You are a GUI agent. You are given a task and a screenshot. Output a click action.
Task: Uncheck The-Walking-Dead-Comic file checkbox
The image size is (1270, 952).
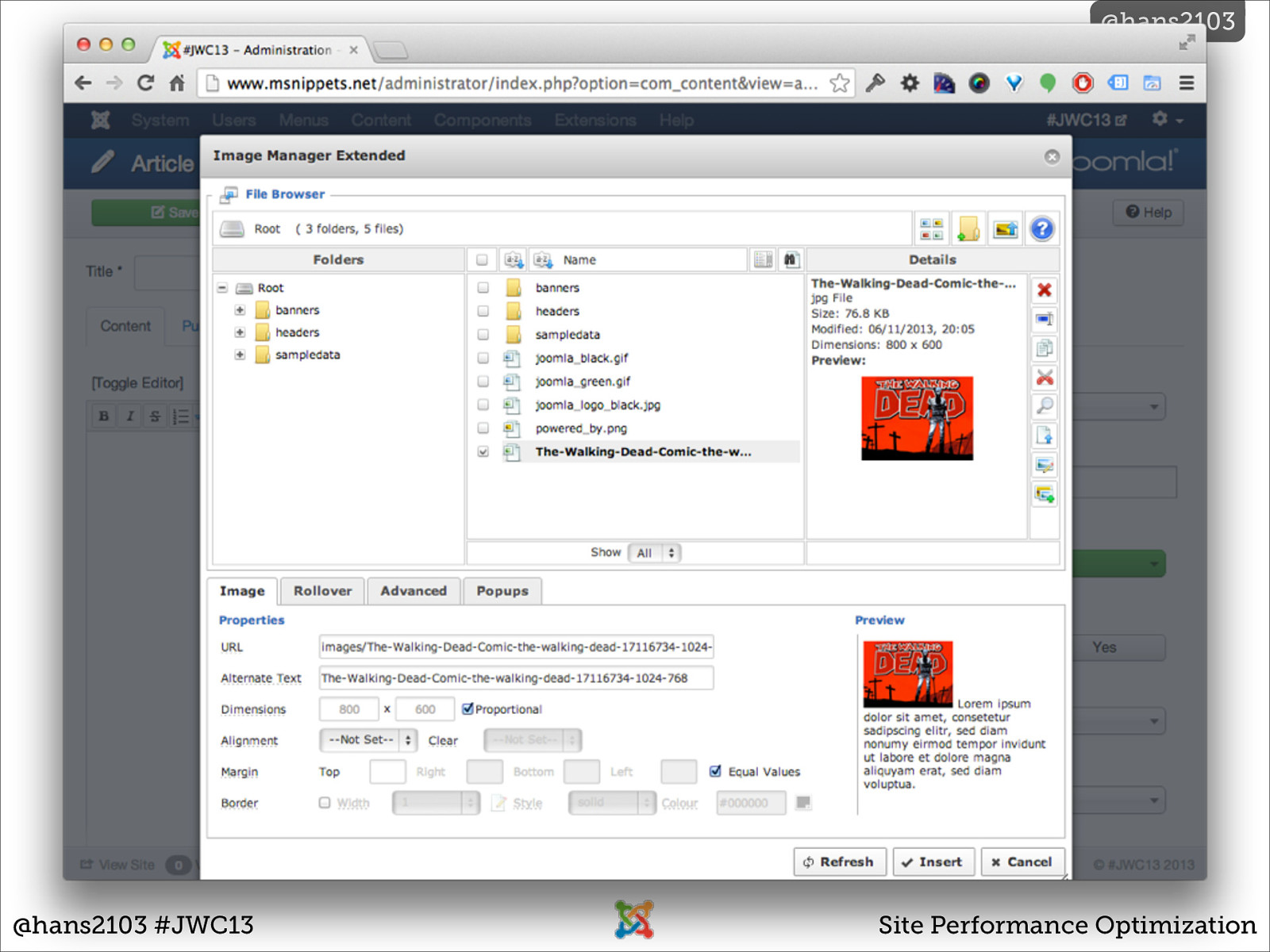[x=483, y=451]
